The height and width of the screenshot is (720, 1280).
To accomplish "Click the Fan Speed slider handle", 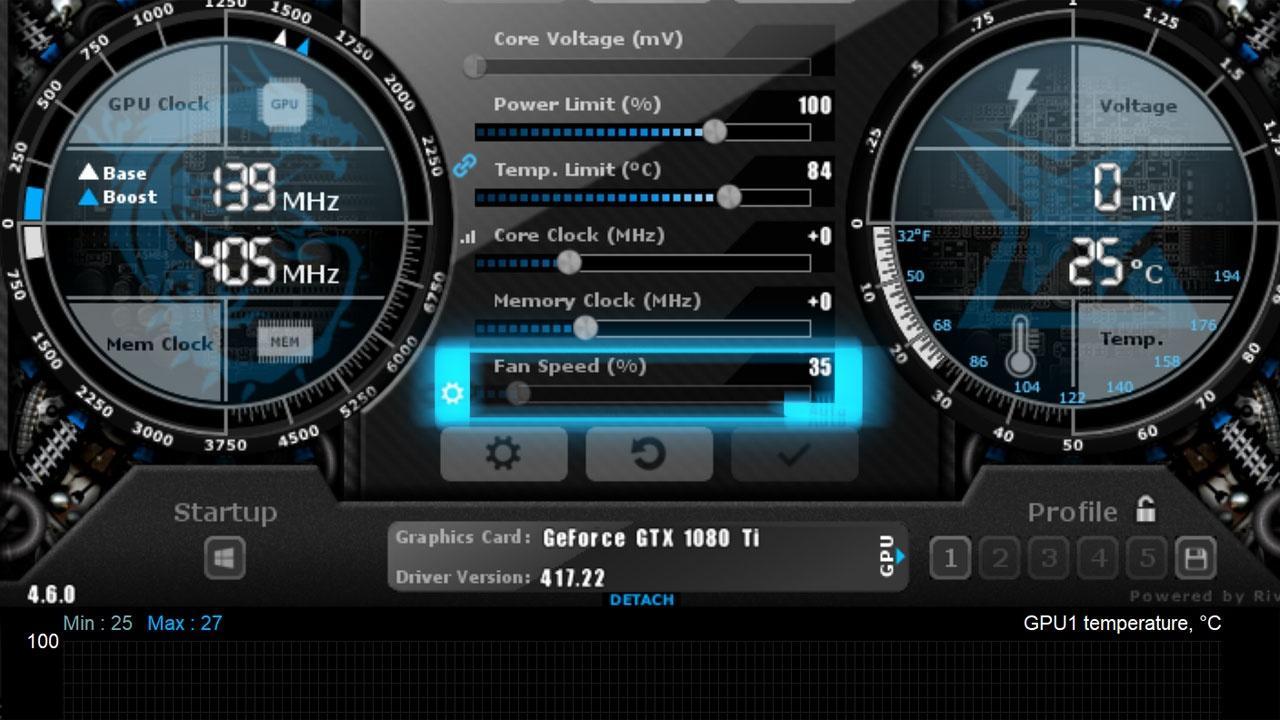I will pos(517,393).
